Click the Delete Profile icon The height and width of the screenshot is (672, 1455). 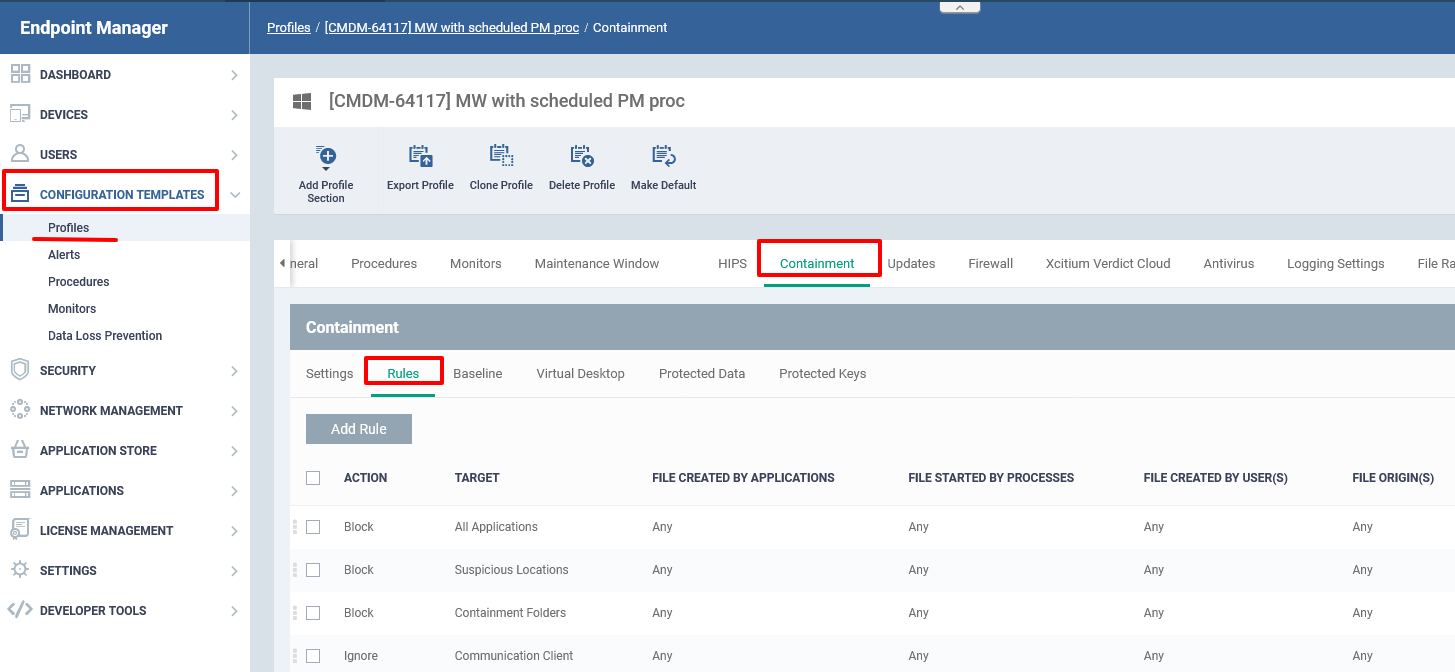(x=582, y=156)
